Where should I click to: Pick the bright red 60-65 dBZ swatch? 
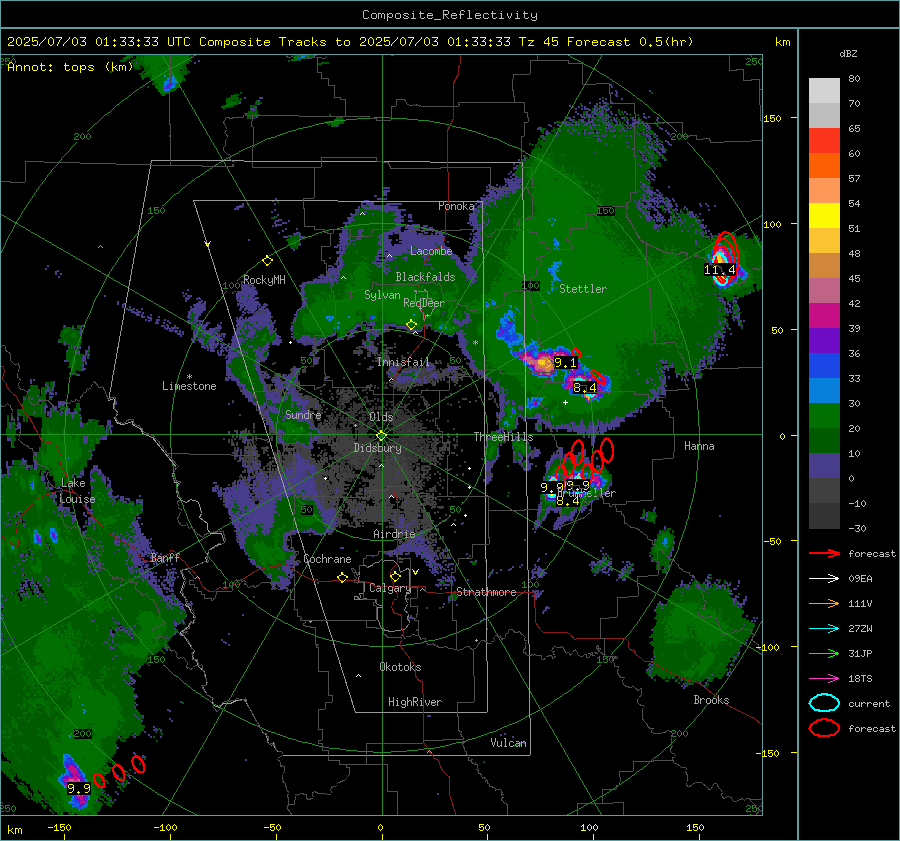(824, 141)
